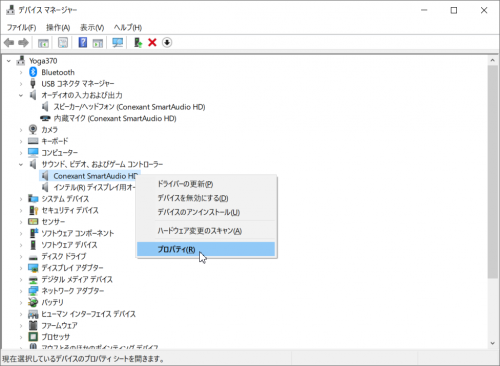Click the scrollbar down arrow
The image size is (500, 366).
[x=492, y=343]
